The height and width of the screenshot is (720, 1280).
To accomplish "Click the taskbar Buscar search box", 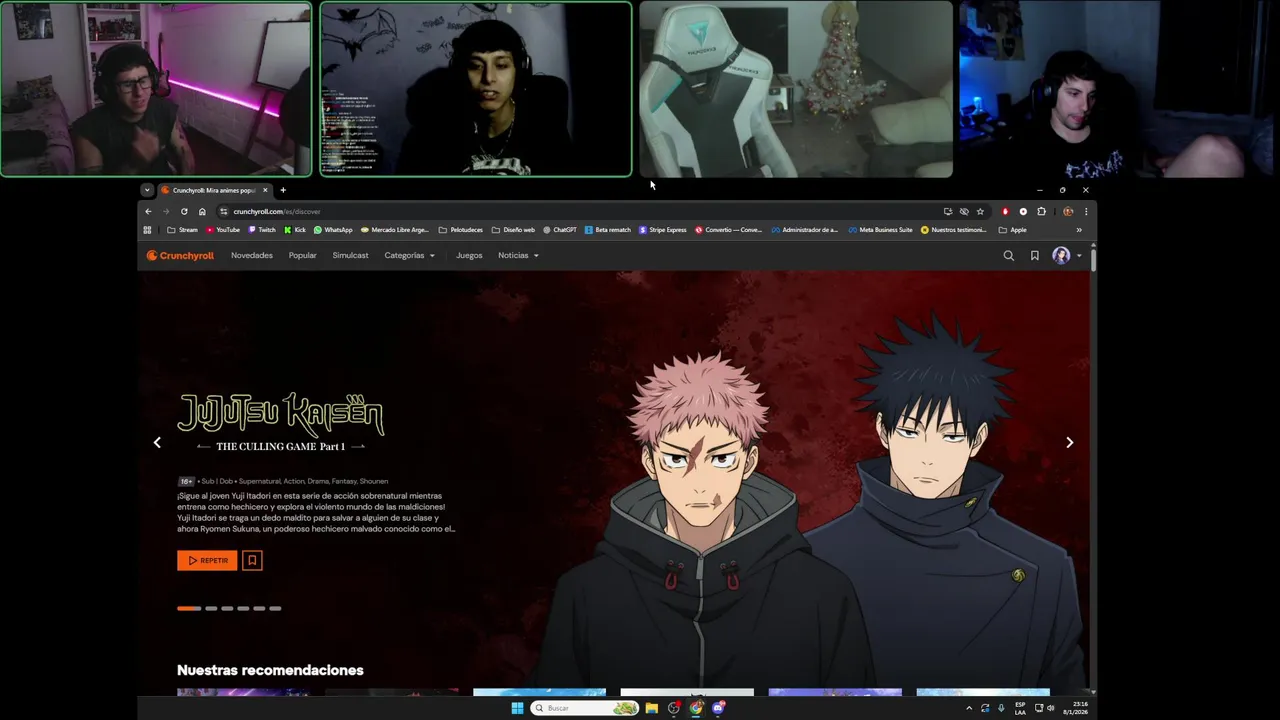I will tap(585, 708).
